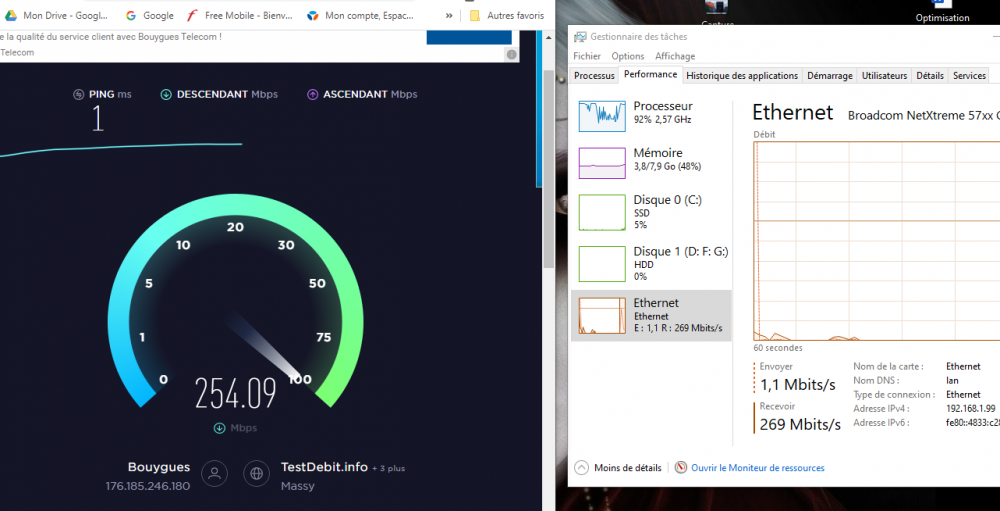This screenshot has height=511, width=1000.
Task: Click the scrollbar up arrow in the browser
Action: 548,38
